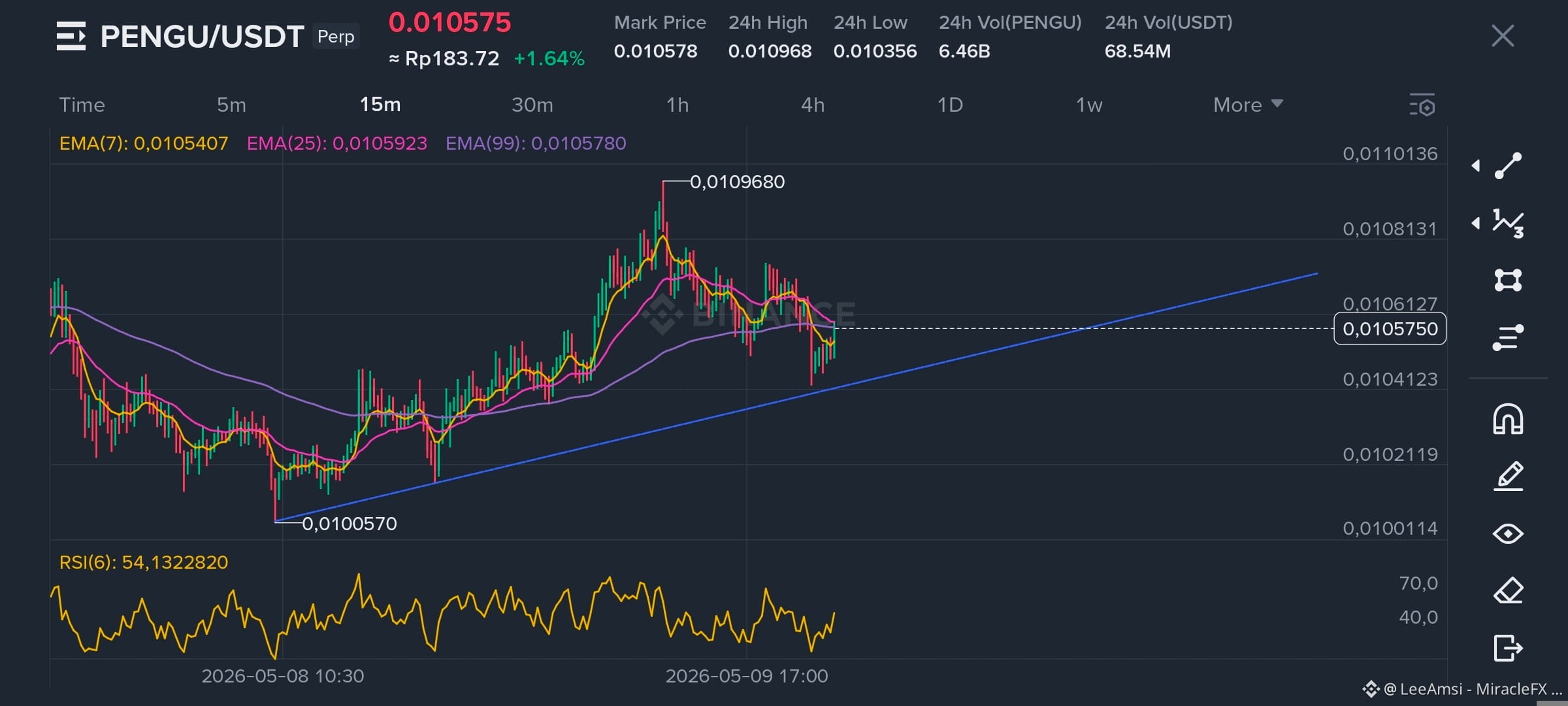
Task: Click the +1.64% change value
Action: point(549,59)
